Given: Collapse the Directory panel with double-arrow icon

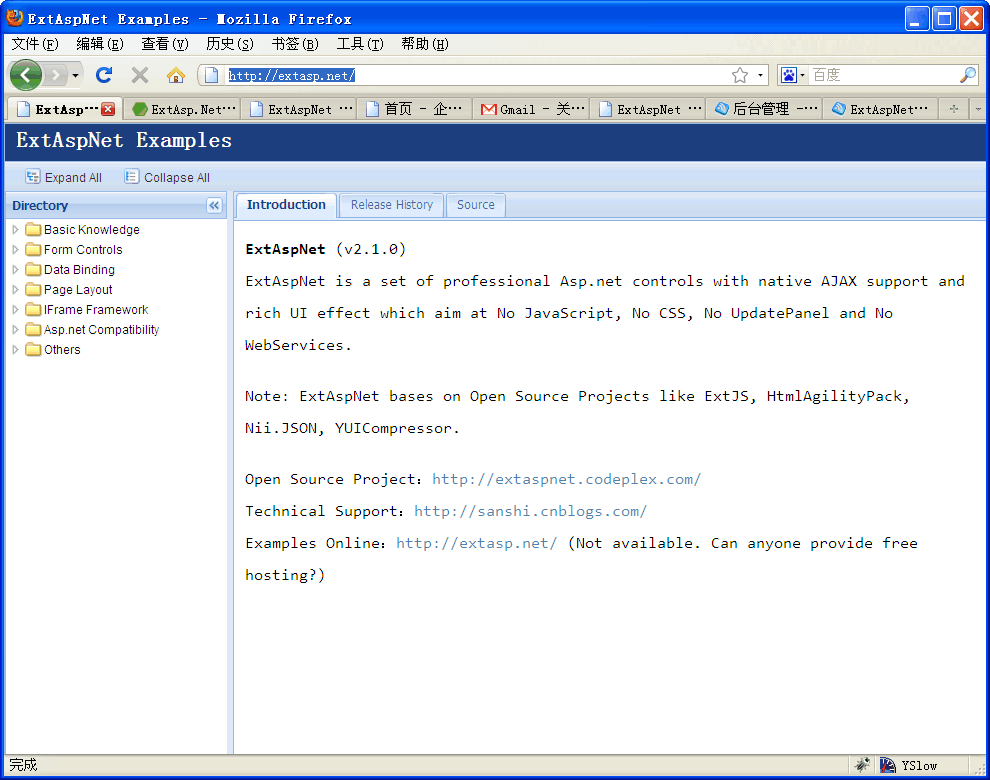Looking at the screenshot, I should pyautogui.click(x=214, y=205).
